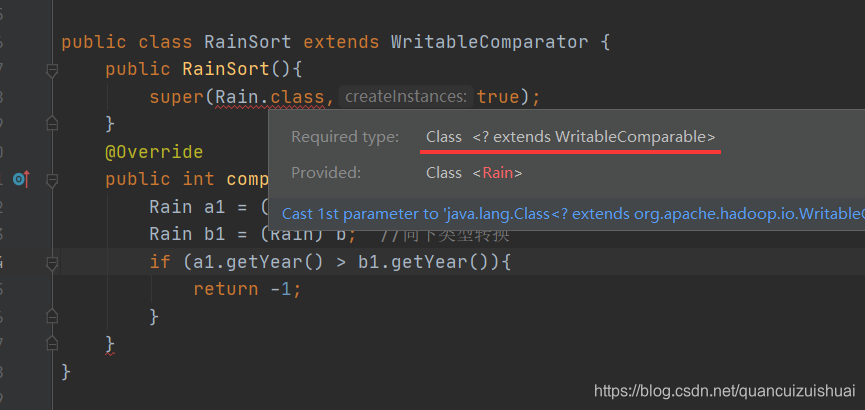Click the fold-end marker beside the brace closing the if block
Viewport: 865px width, 410px height.
[x=52, y=316]
